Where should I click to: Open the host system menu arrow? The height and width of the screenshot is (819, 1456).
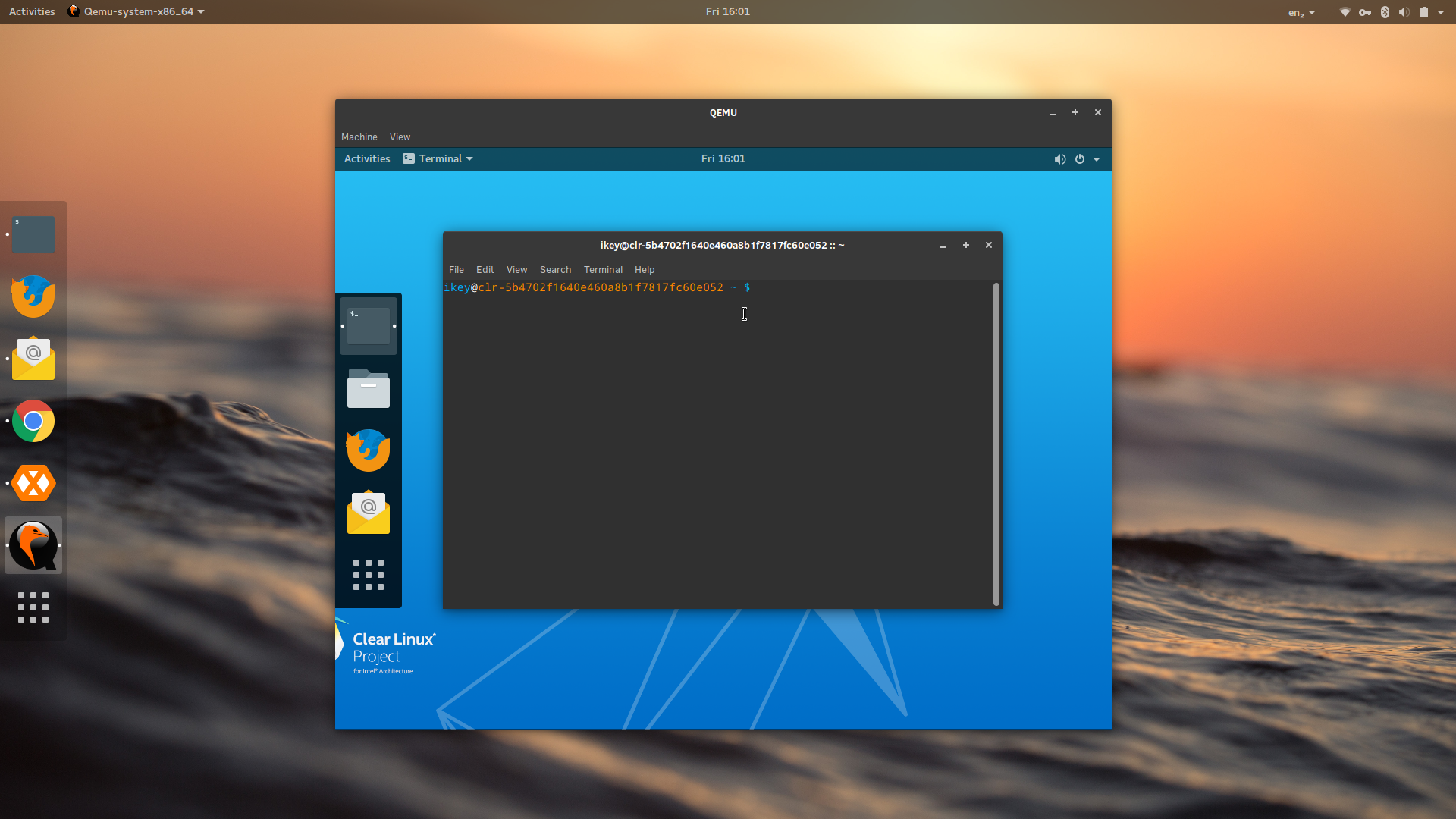click(1441, 12)
